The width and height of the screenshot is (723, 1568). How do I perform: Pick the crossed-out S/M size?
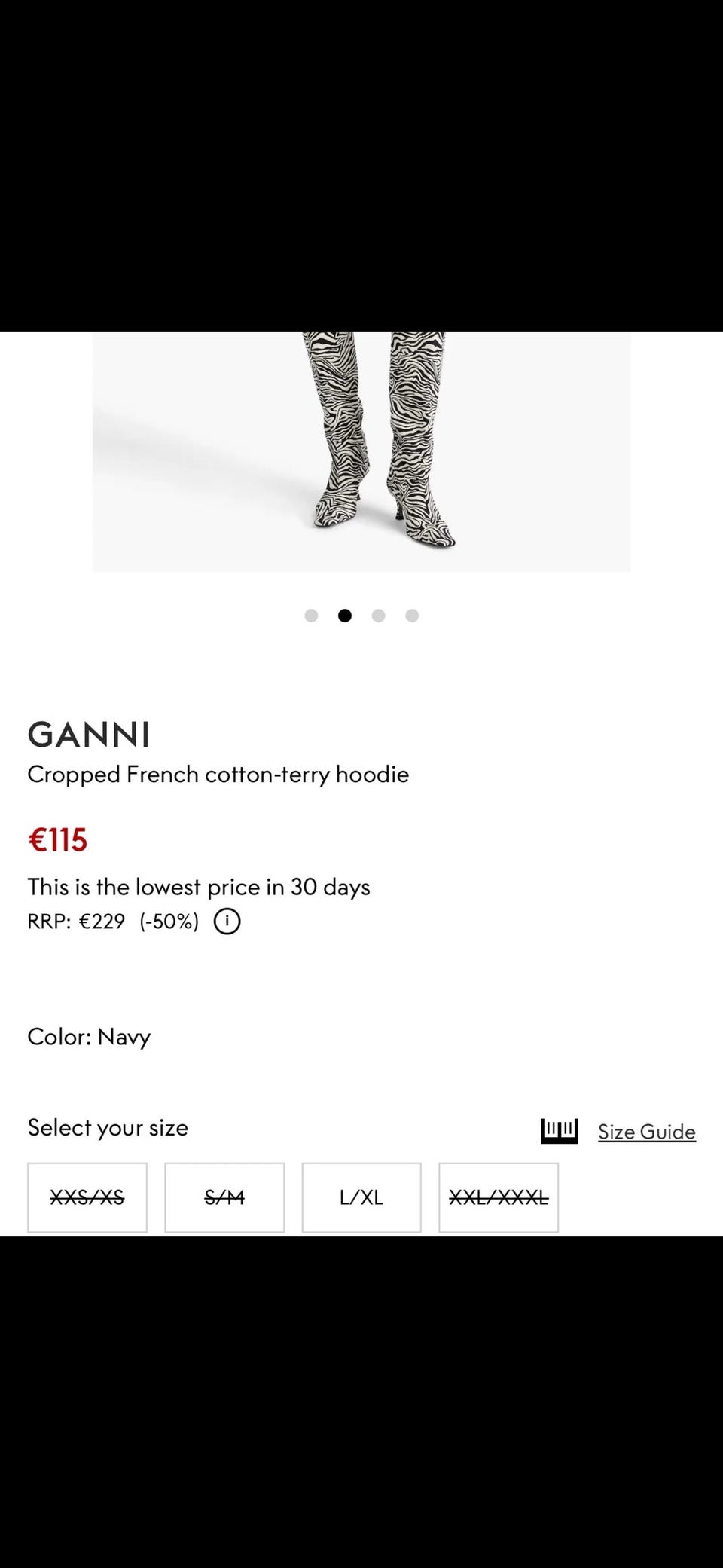pos(224,1197)
